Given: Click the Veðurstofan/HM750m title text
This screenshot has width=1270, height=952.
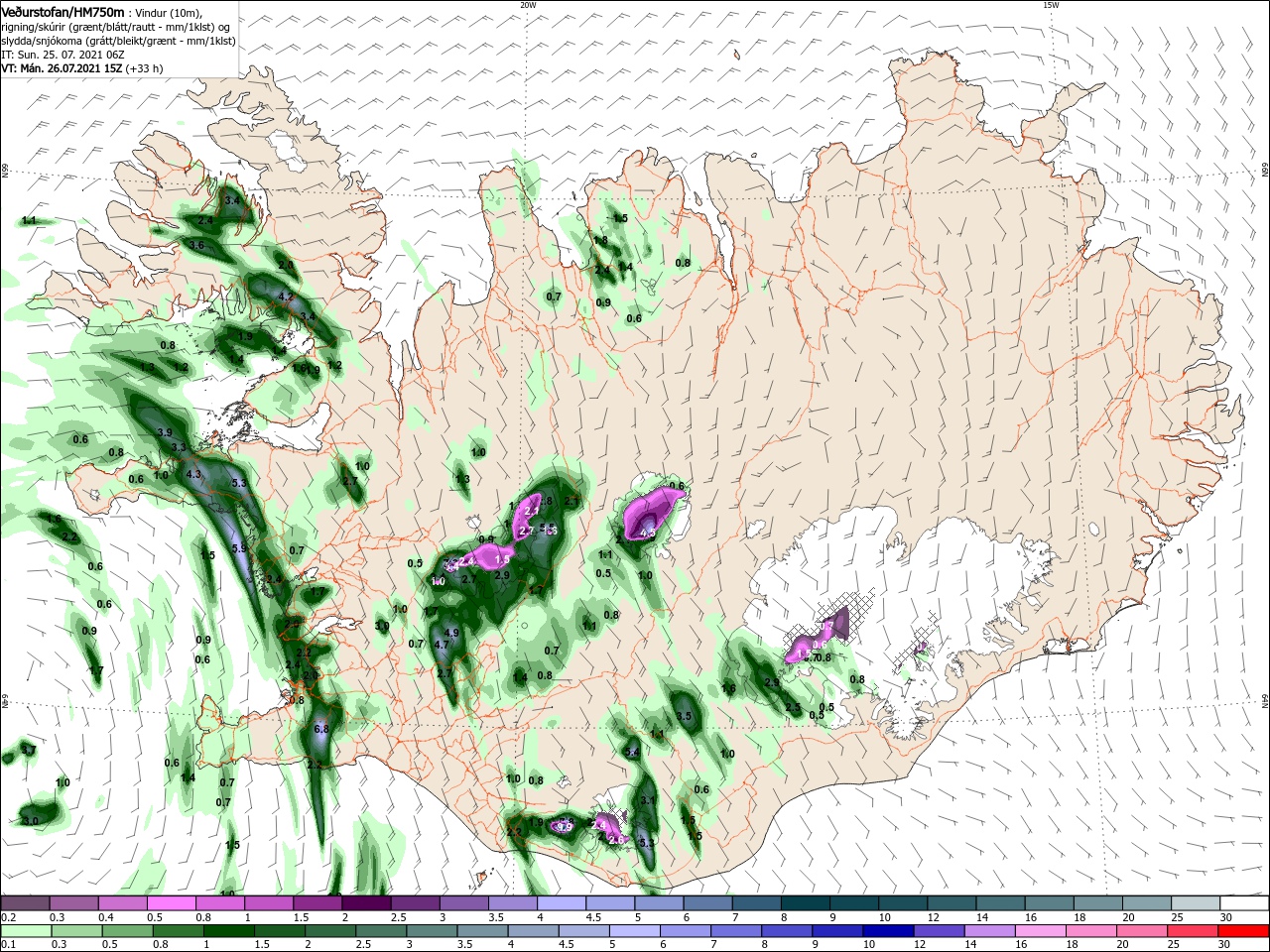Looking at the screenshot, I should coord(63,11).
